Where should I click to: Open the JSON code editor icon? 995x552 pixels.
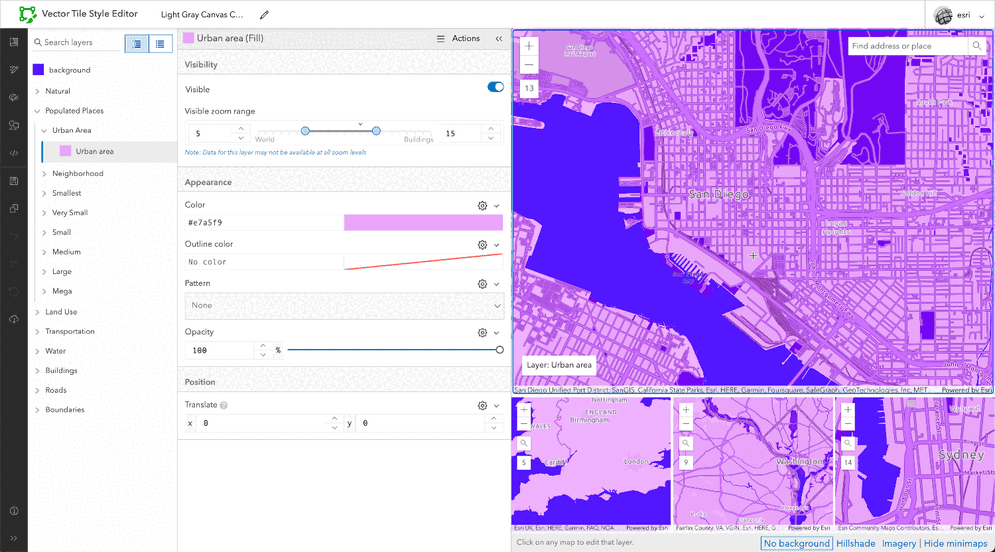(x=13, y=153)
